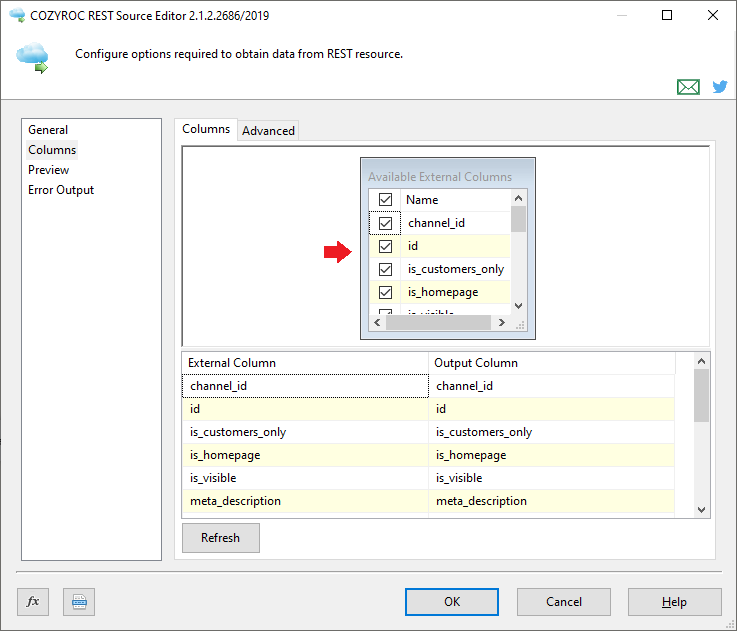Select is_homepage in available columns list

455,292
